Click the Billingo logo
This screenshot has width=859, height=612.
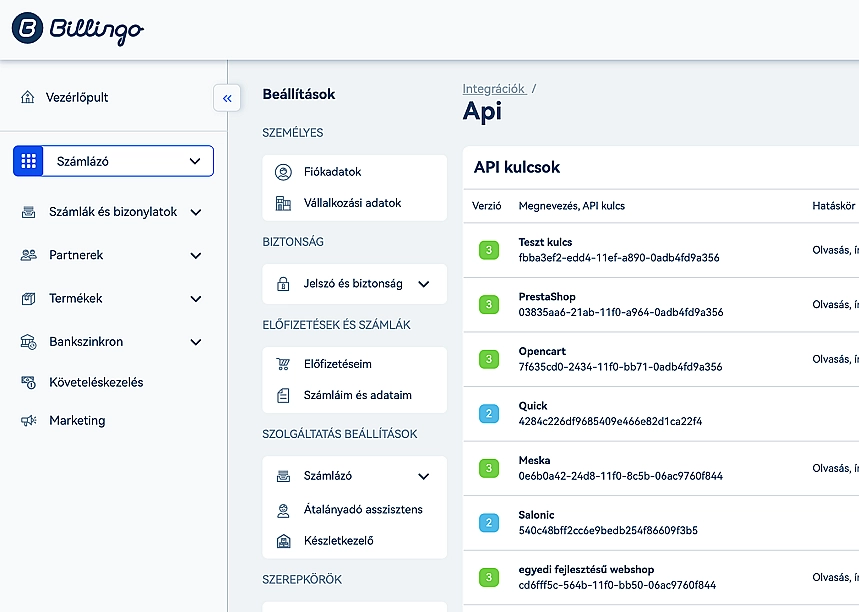tap(77, 29)
